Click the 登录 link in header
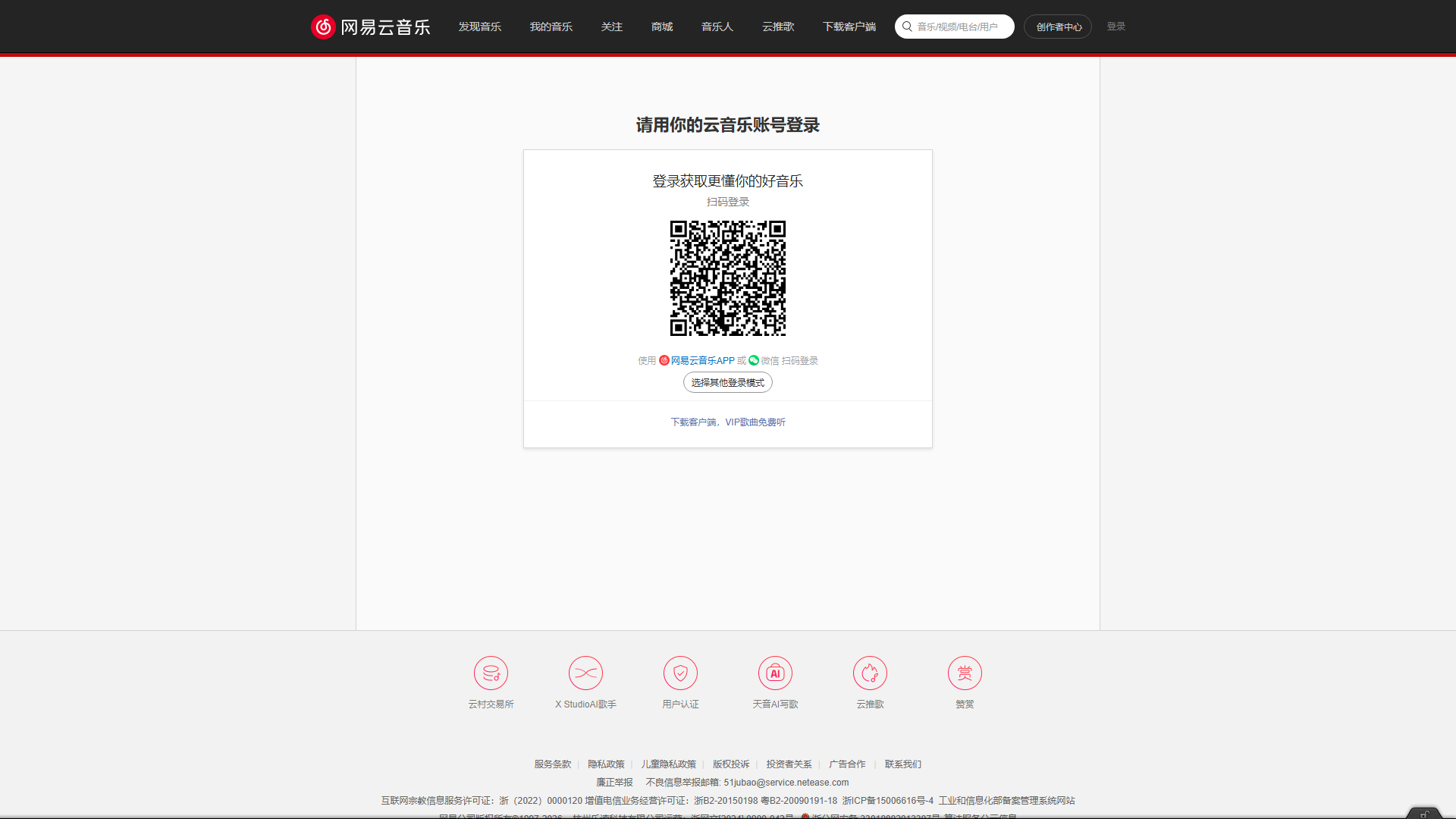This screenshot has height=819, width=1456. pos(1116,27)
